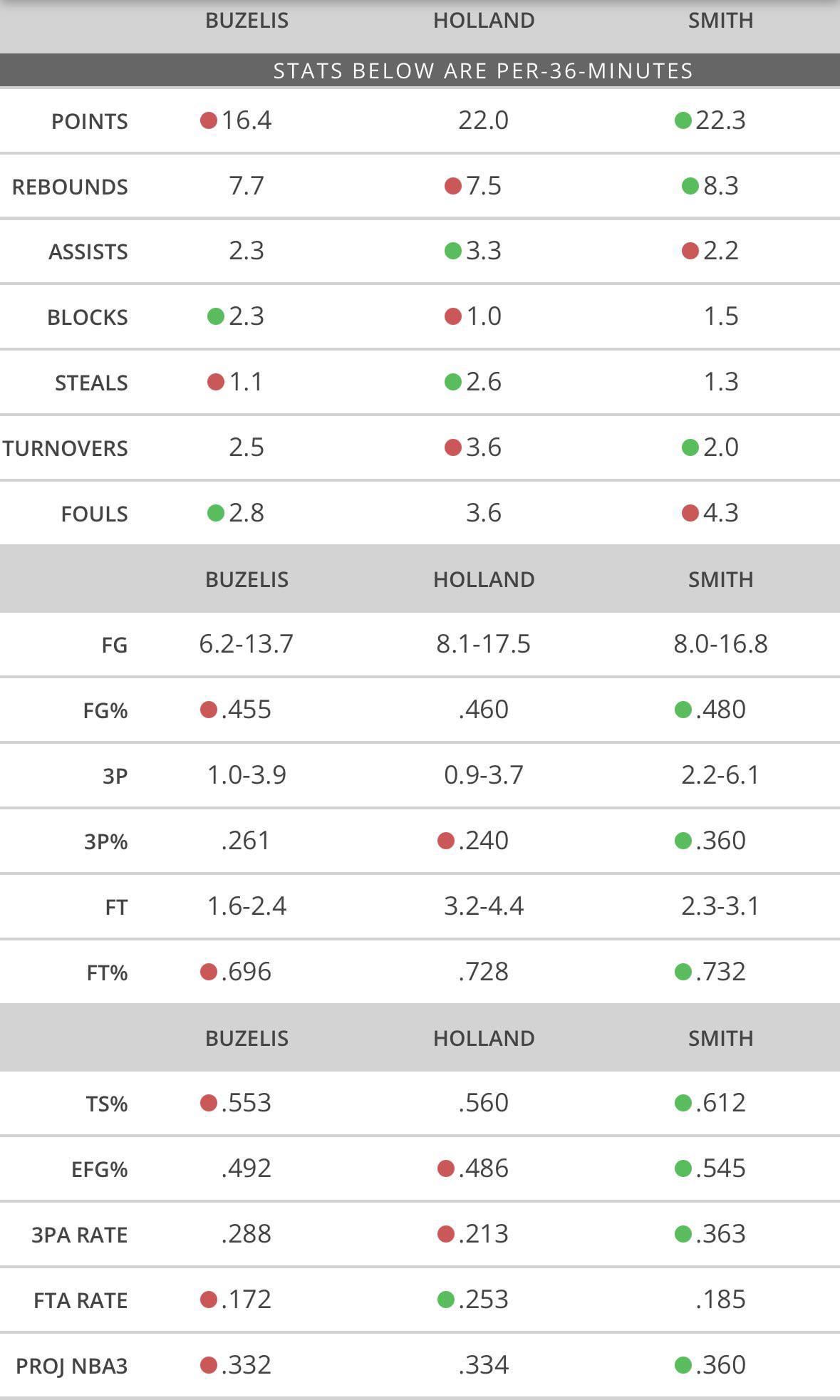Image resolution: width=840 pixels, height=1400 pixels.
Task: Click the TURNOVERS row label
Action: tap(66, 449)
